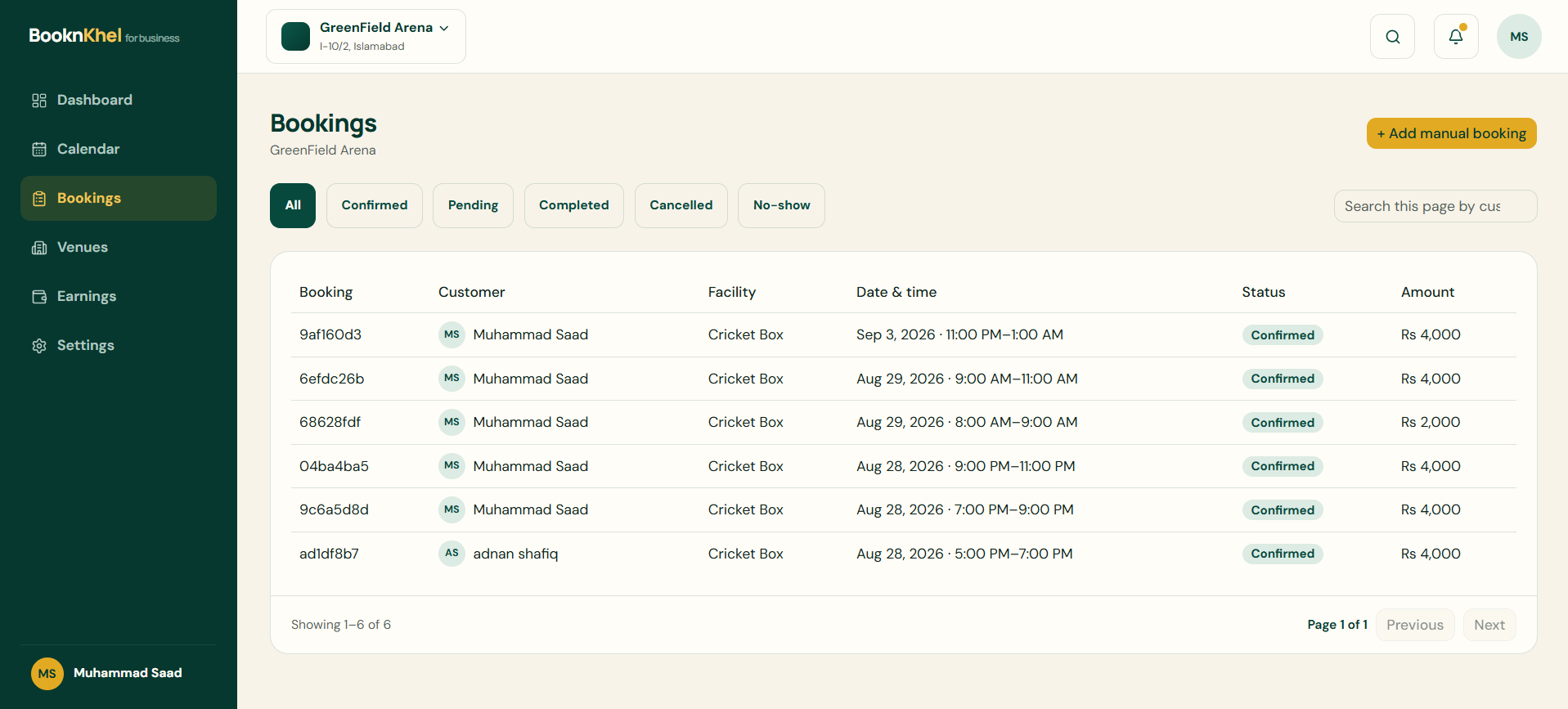Viewport: 1568px width, 709px height.
Task: Click the yellow MS avatar at sidebar bottom
Action: (x=47, y=674)
